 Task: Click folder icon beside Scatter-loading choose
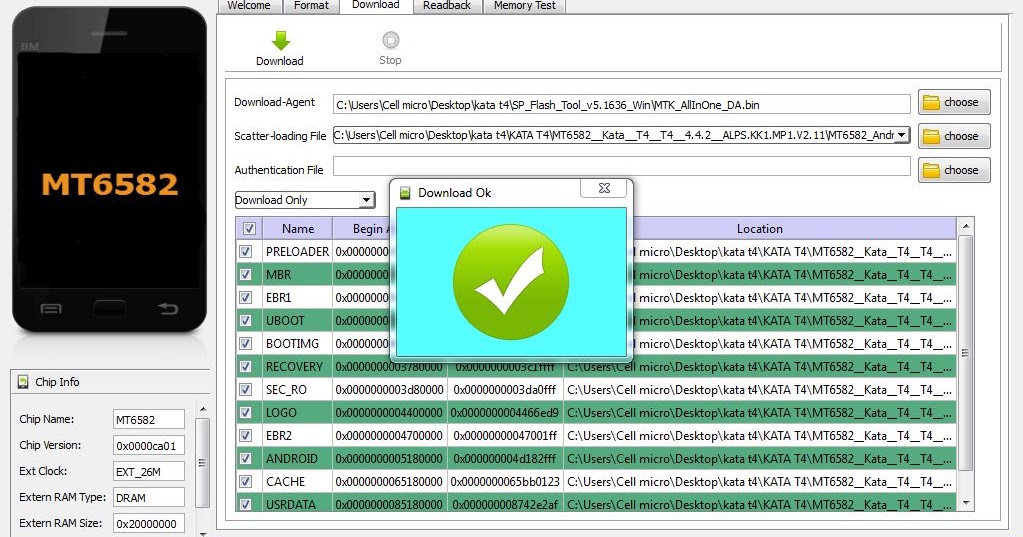[931, 136]
